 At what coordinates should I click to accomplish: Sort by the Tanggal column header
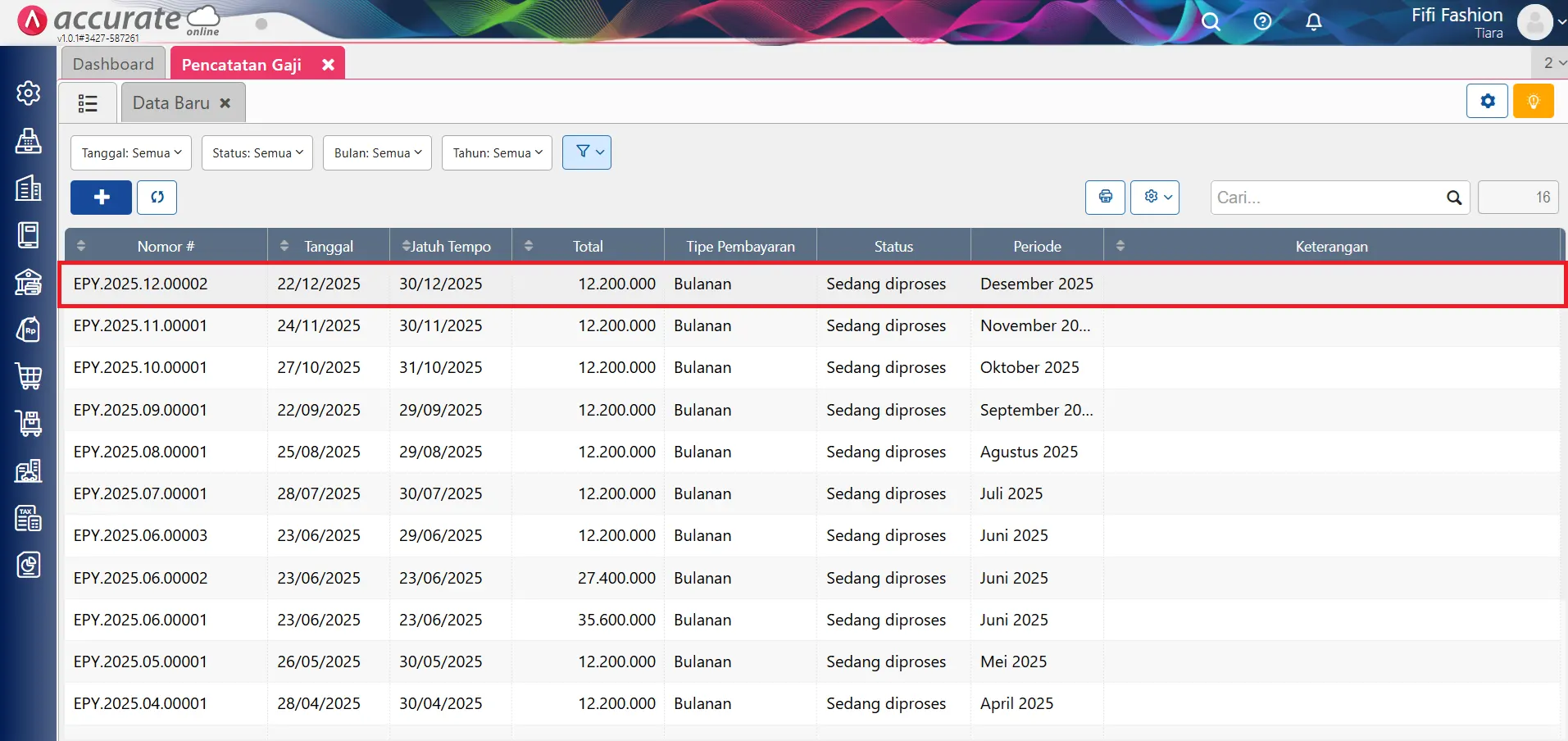point(329,246)
